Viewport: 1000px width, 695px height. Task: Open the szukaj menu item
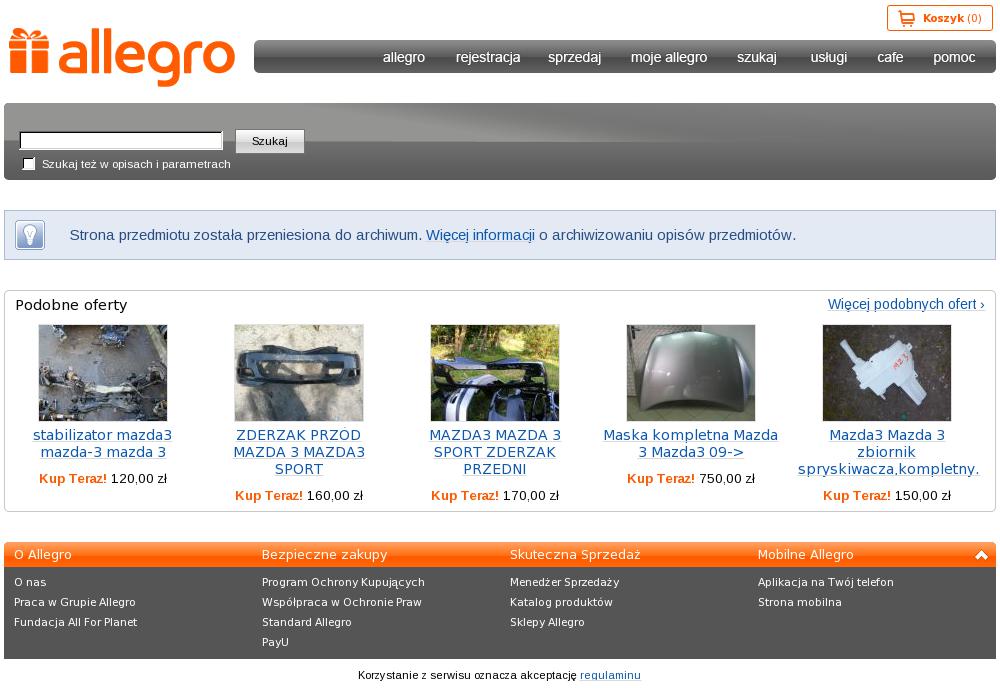point(757,57)
